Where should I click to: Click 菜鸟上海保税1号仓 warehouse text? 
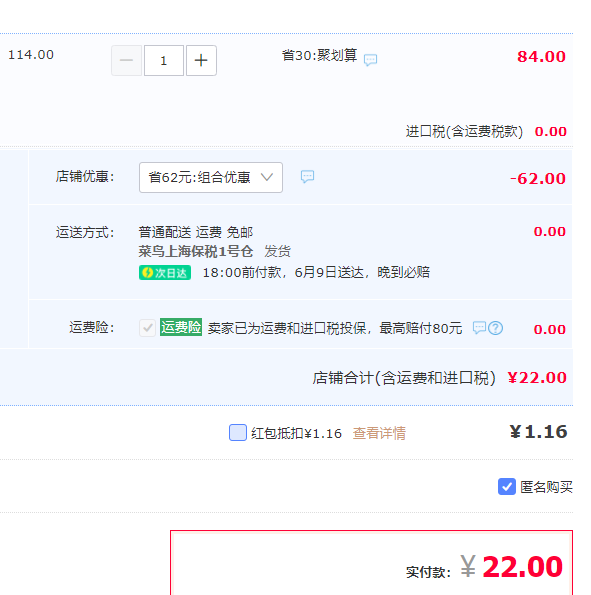coord(195,251)
